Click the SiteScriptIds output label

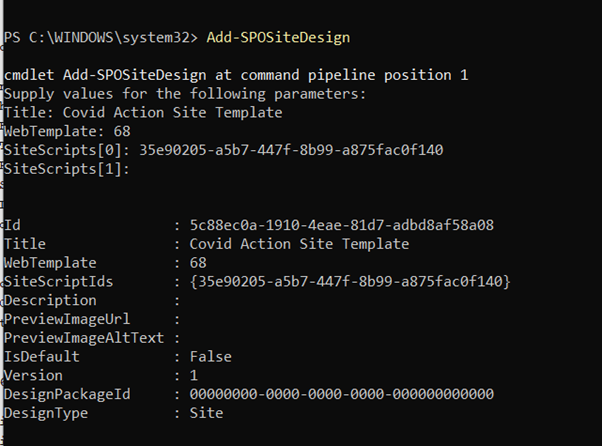click(x=58, y=282)
